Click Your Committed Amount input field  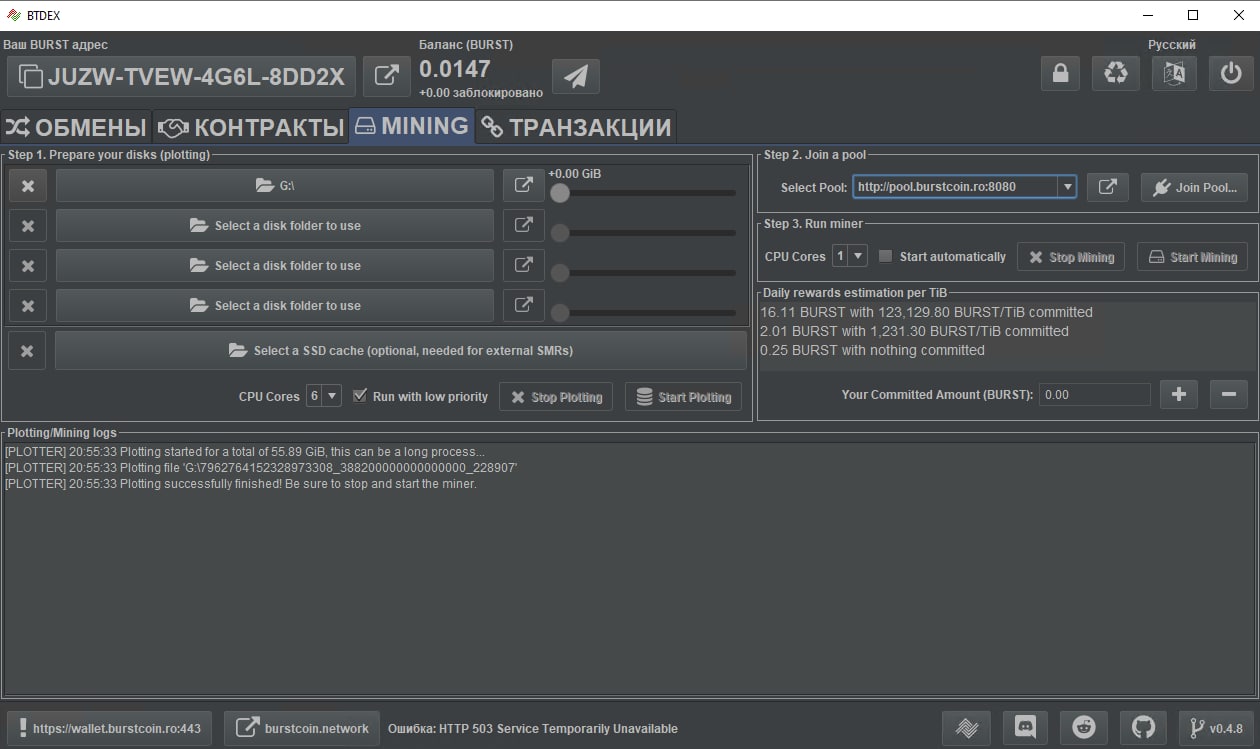pos(1094,395)
